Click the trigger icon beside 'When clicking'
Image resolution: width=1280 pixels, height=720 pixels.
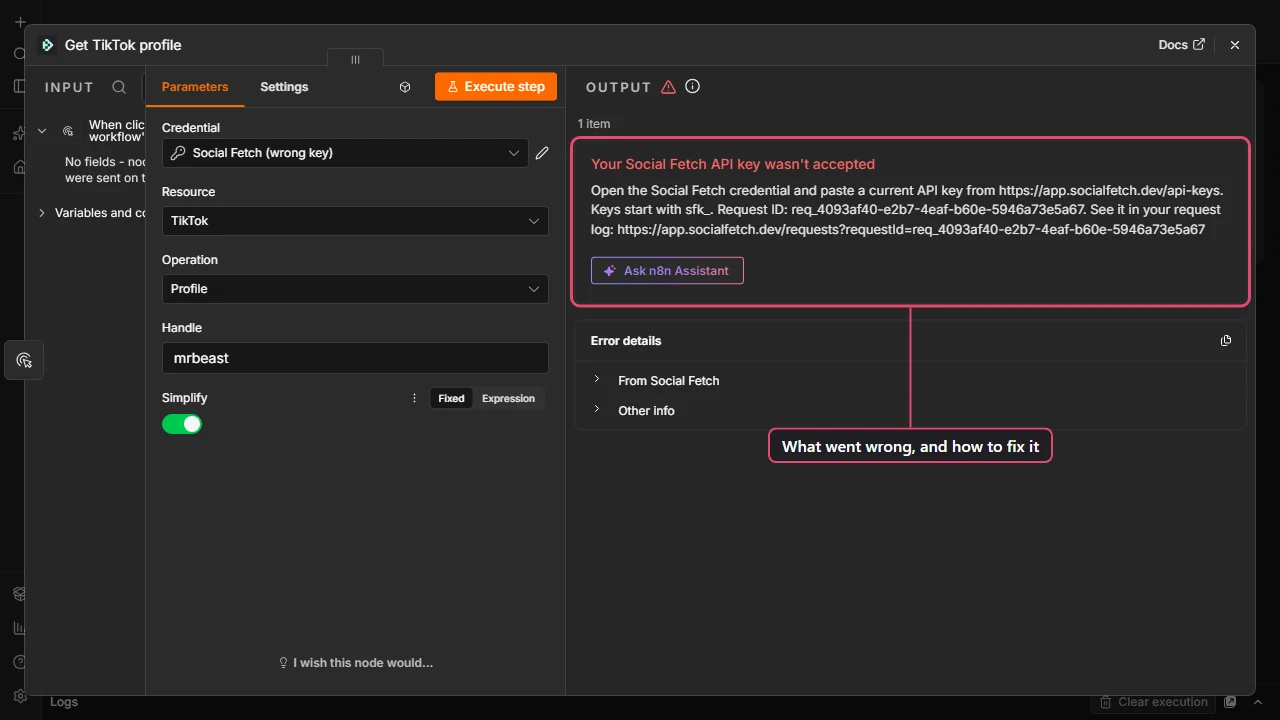pos(68,131)
